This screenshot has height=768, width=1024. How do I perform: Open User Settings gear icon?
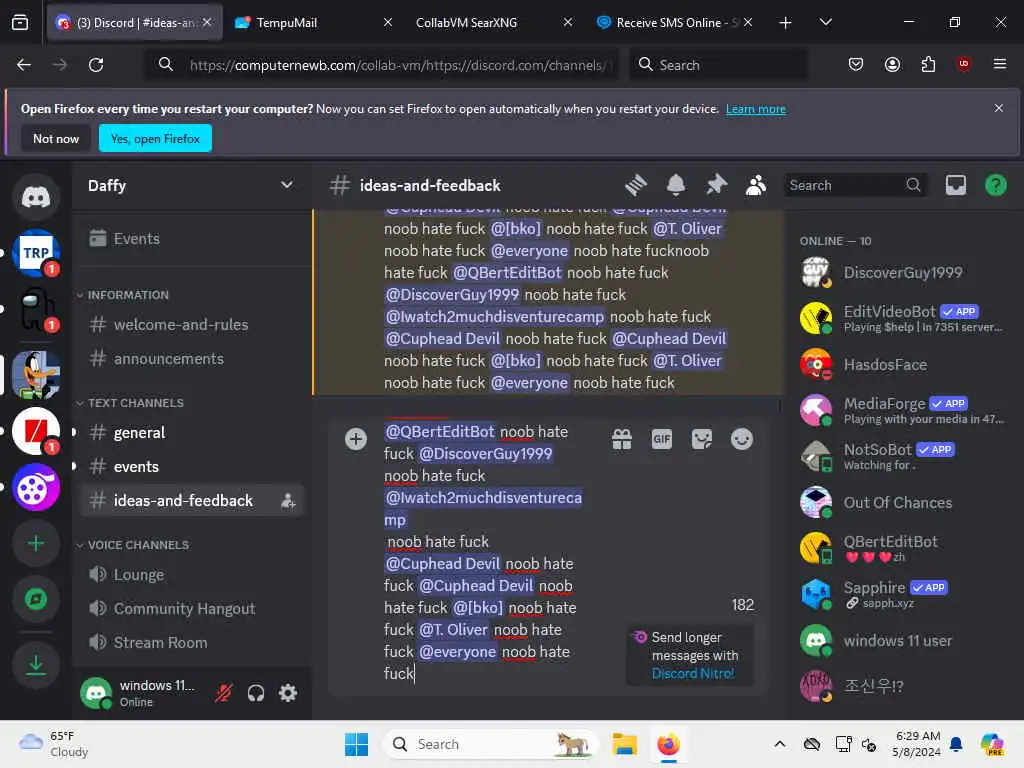[288, 693]
